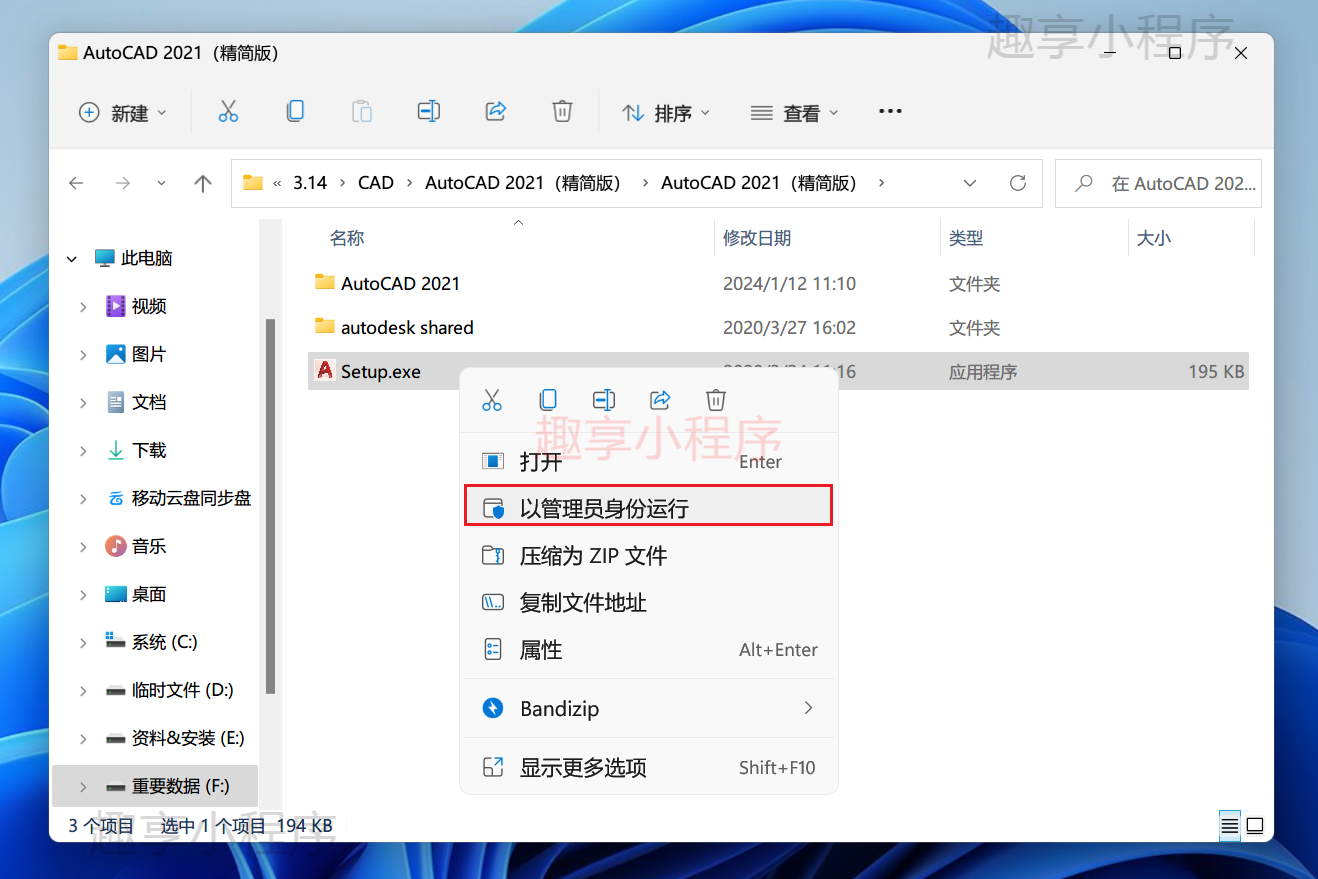Sort by the 类型 column header
The height and width of the screenshot is (879, 1318).
(966, 237)
